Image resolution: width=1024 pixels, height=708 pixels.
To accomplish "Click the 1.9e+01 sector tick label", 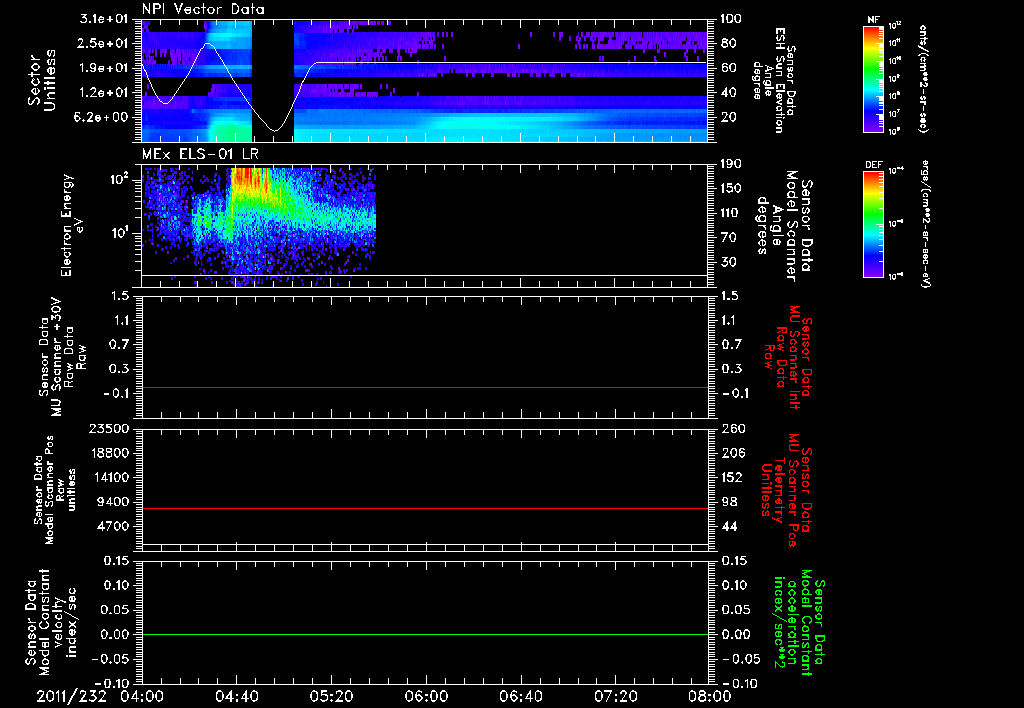I will point(104,68).
